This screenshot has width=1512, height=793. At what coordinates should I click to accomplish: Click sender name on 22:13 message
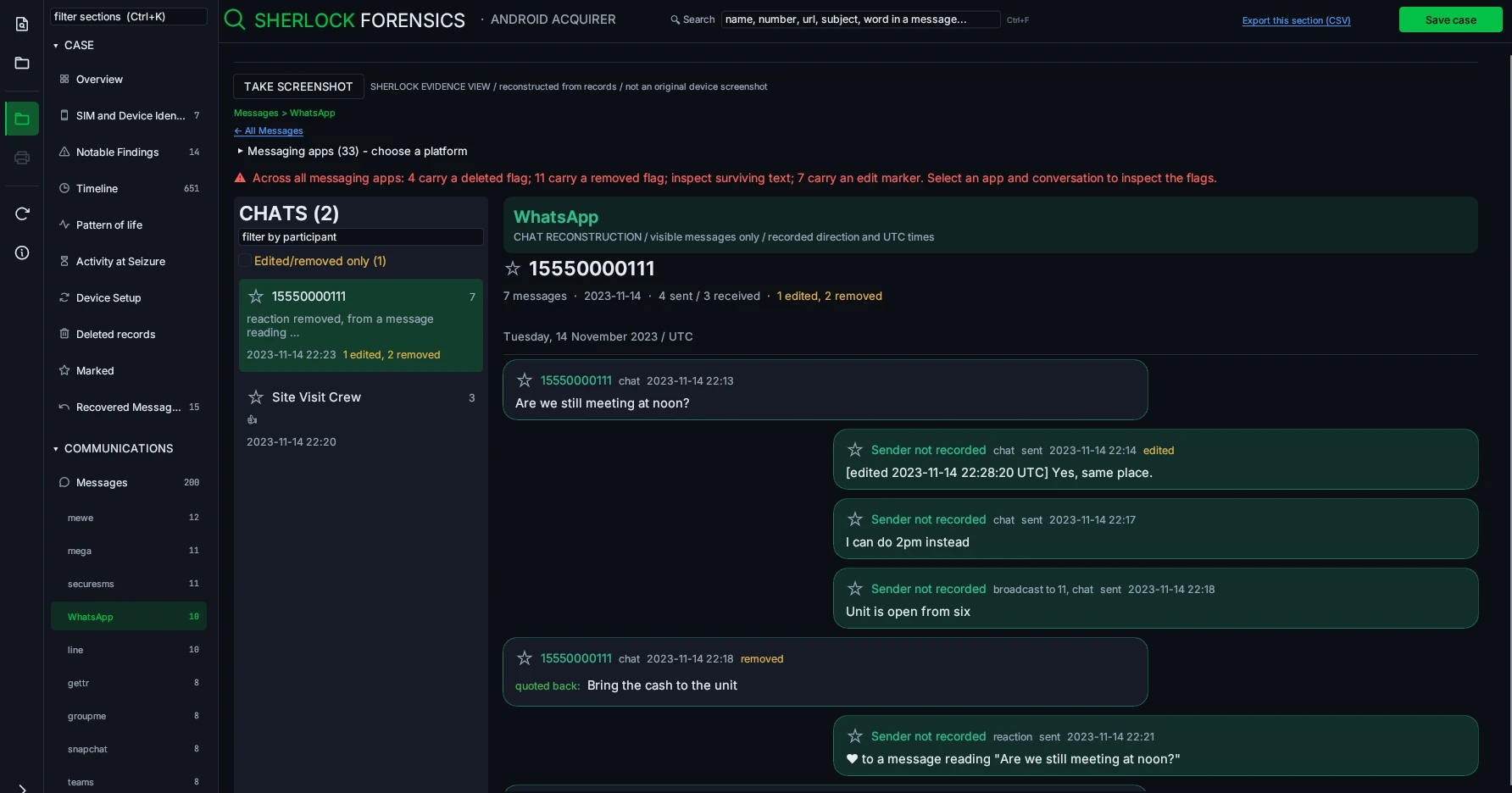pyautogui.click(x=576, y=380)
